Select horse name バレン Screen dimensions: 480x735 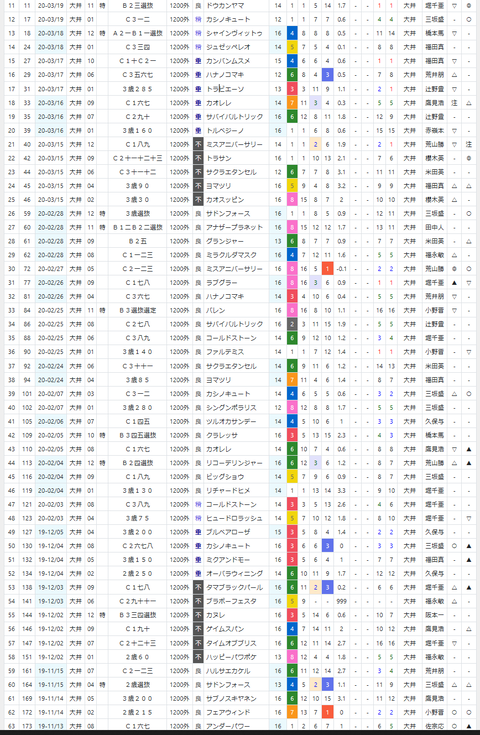click(x=216, y=310)
